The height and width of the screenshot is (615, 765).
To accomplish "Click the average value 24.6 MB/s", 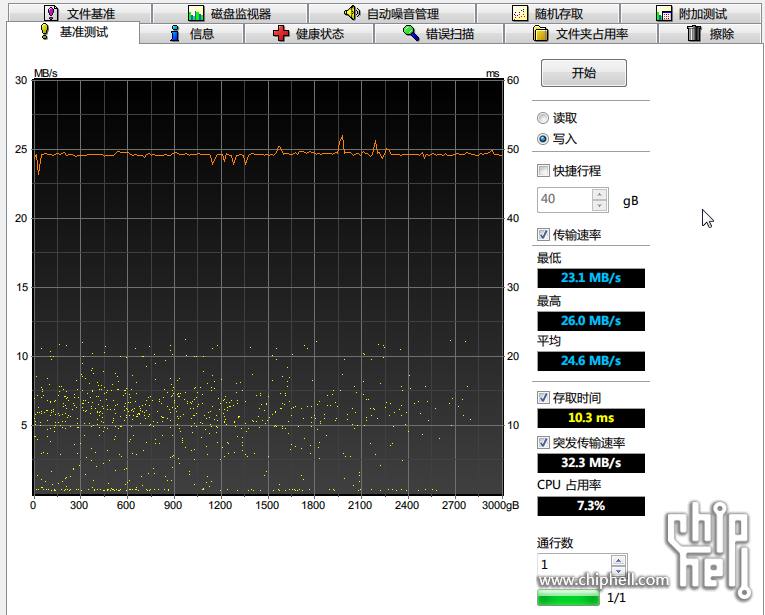I will click(591, 361).
